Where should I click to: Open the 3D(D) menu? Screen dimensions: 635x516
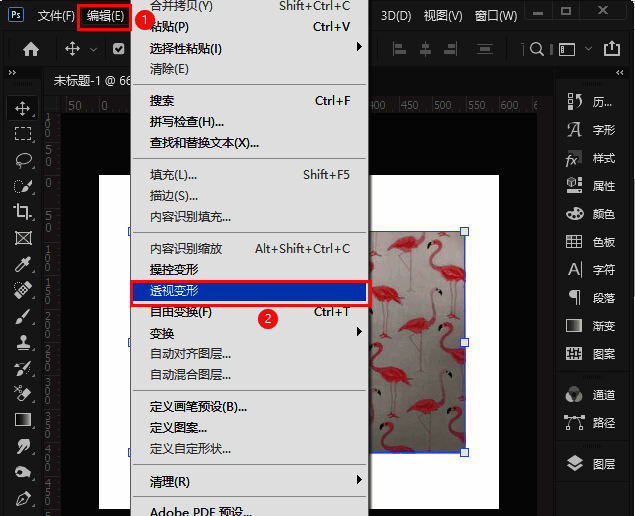pos(396,16)
